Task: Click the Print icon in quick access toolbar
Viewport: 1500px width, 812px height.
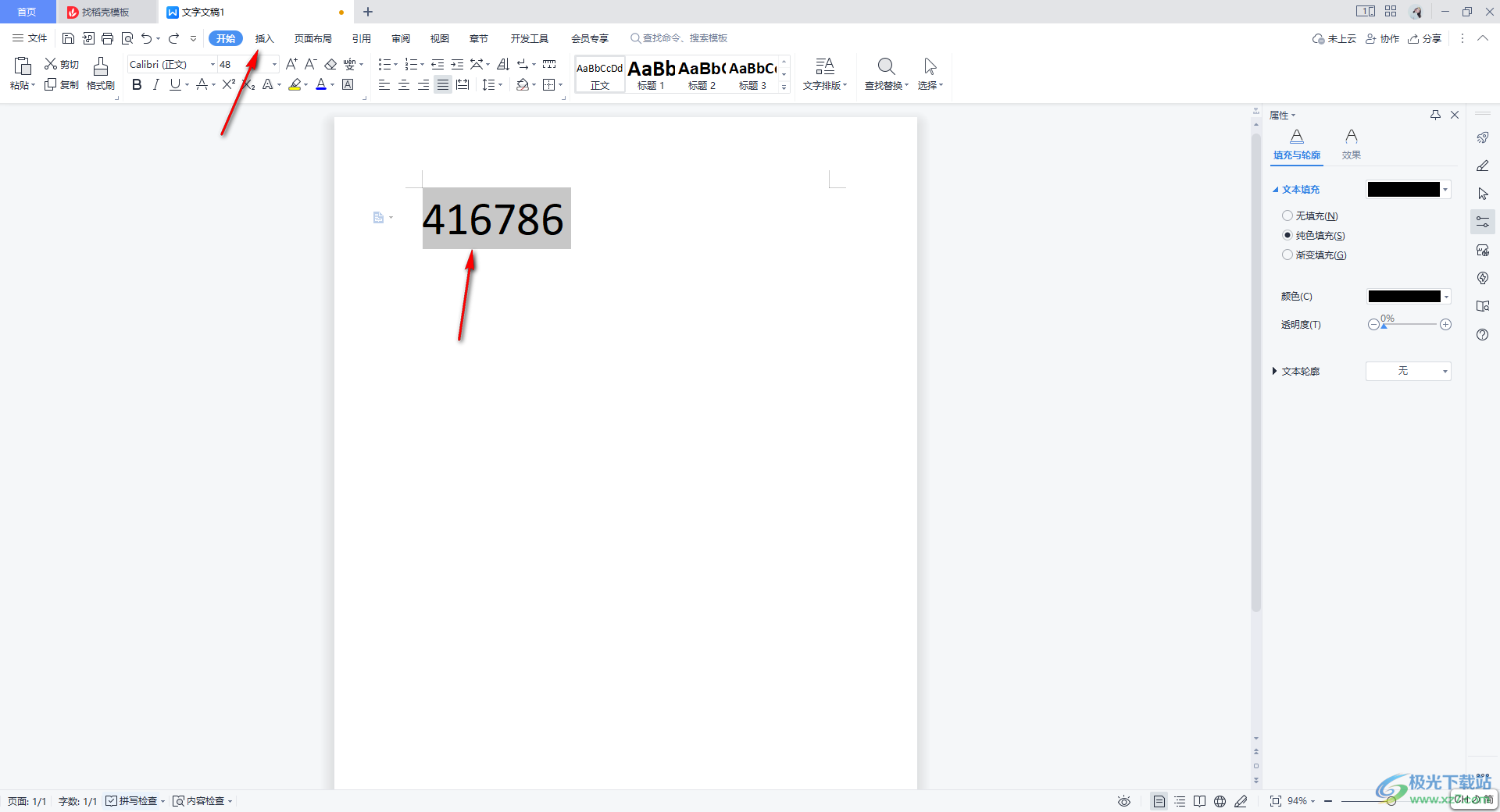Action: [108, 38]
